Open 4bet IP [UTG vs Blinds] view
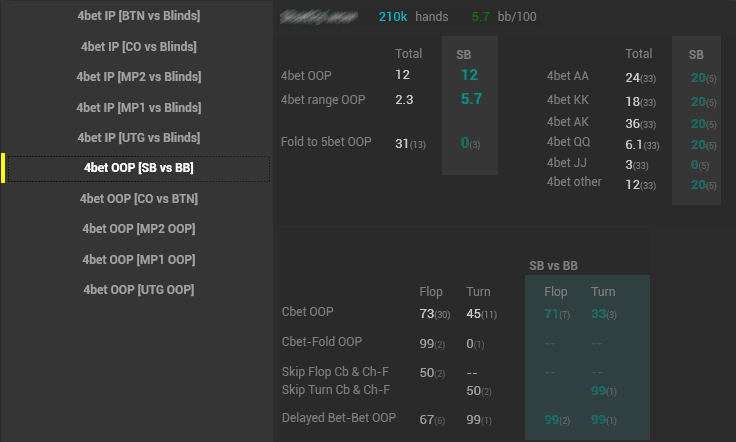 click(x=138, y=137)
